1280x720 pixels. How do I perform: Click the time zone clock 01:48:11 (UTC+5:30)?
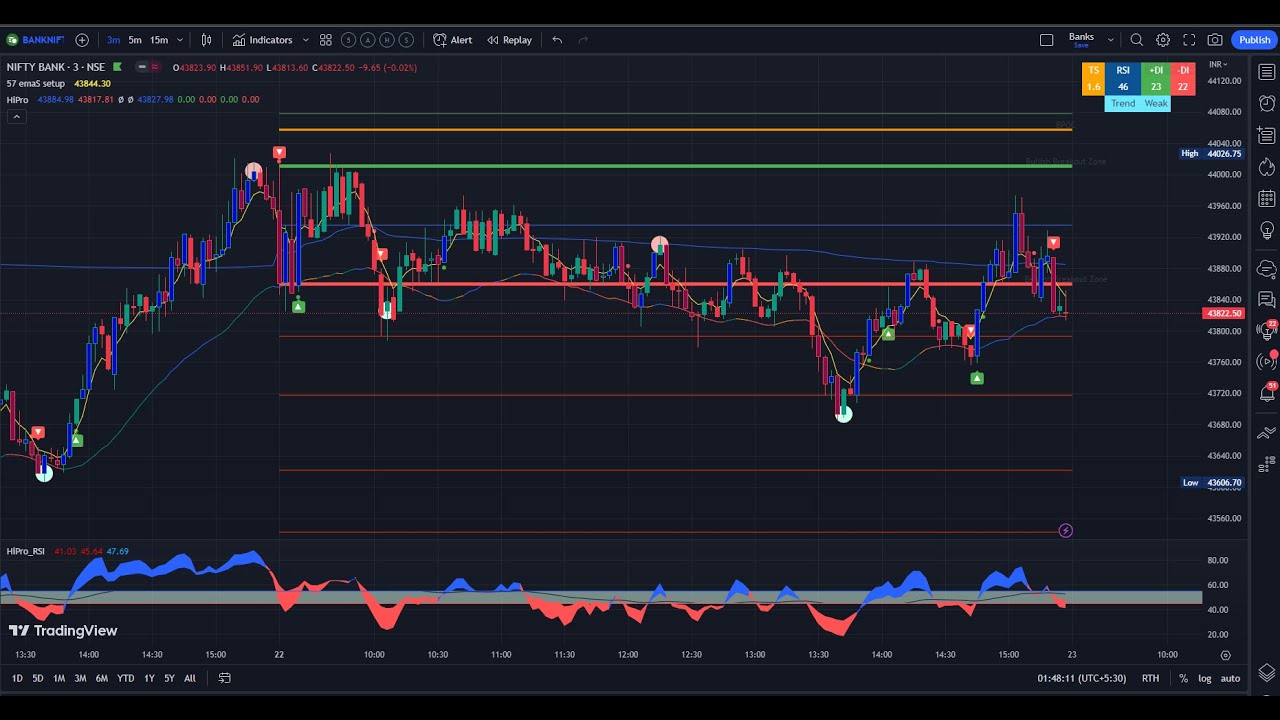pyautogui.click(x=1081, y=678)
